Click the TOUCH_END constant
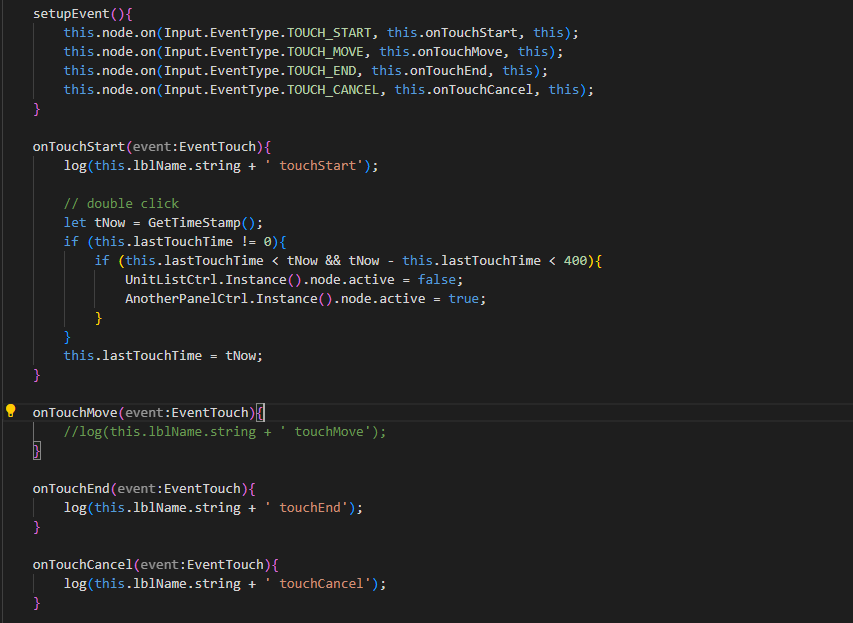853x623 pixels. [x=322, y=71]
